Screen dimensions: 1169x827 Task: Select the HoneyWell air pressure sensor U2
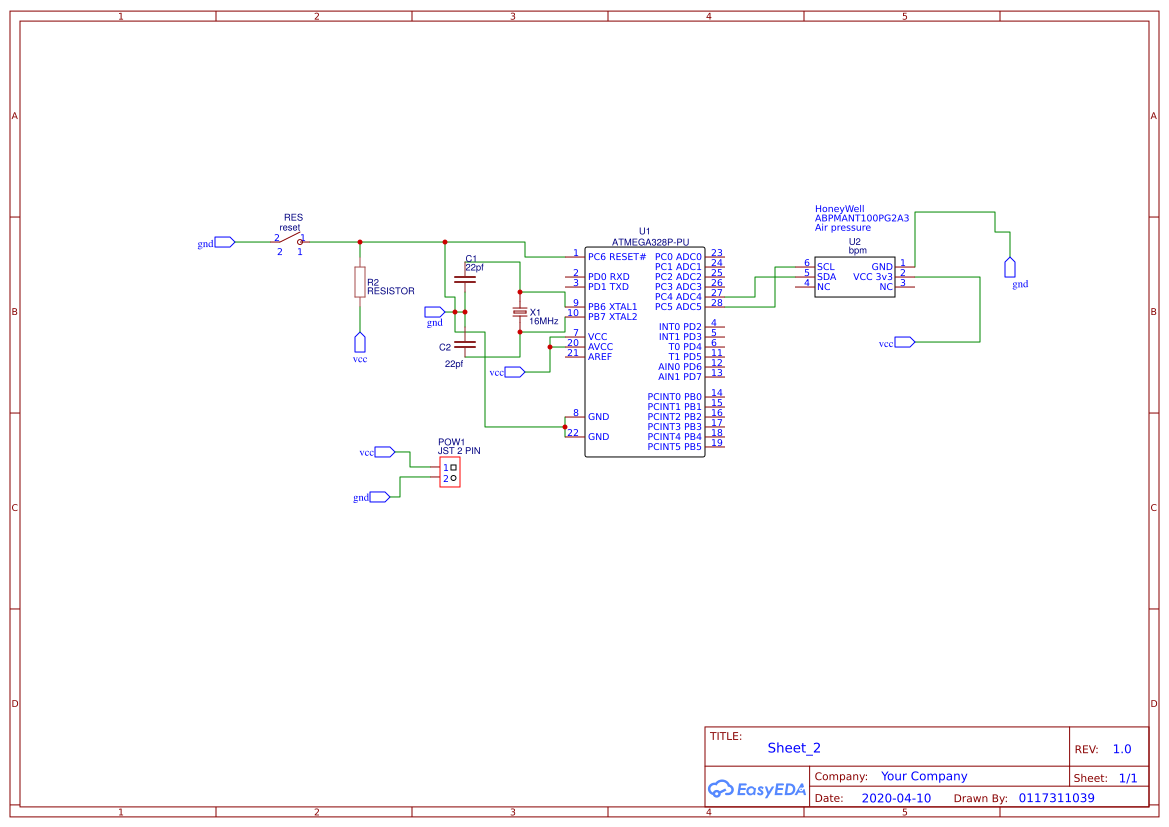pos(855,276)
